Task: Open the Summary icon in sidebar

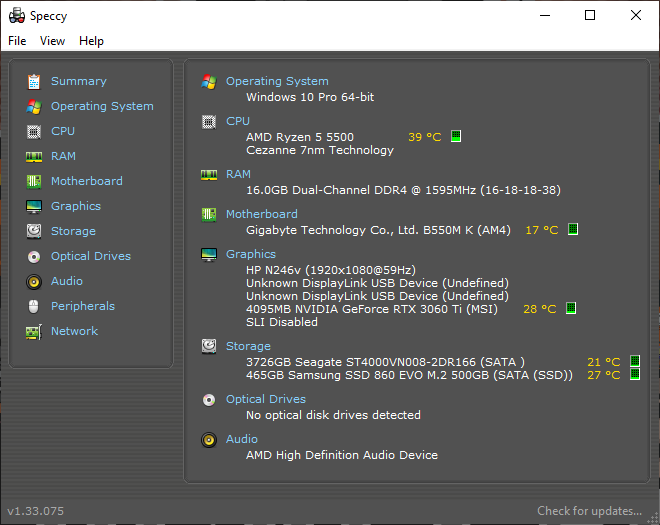Action: pyautogui.click(x=34, y=82)
